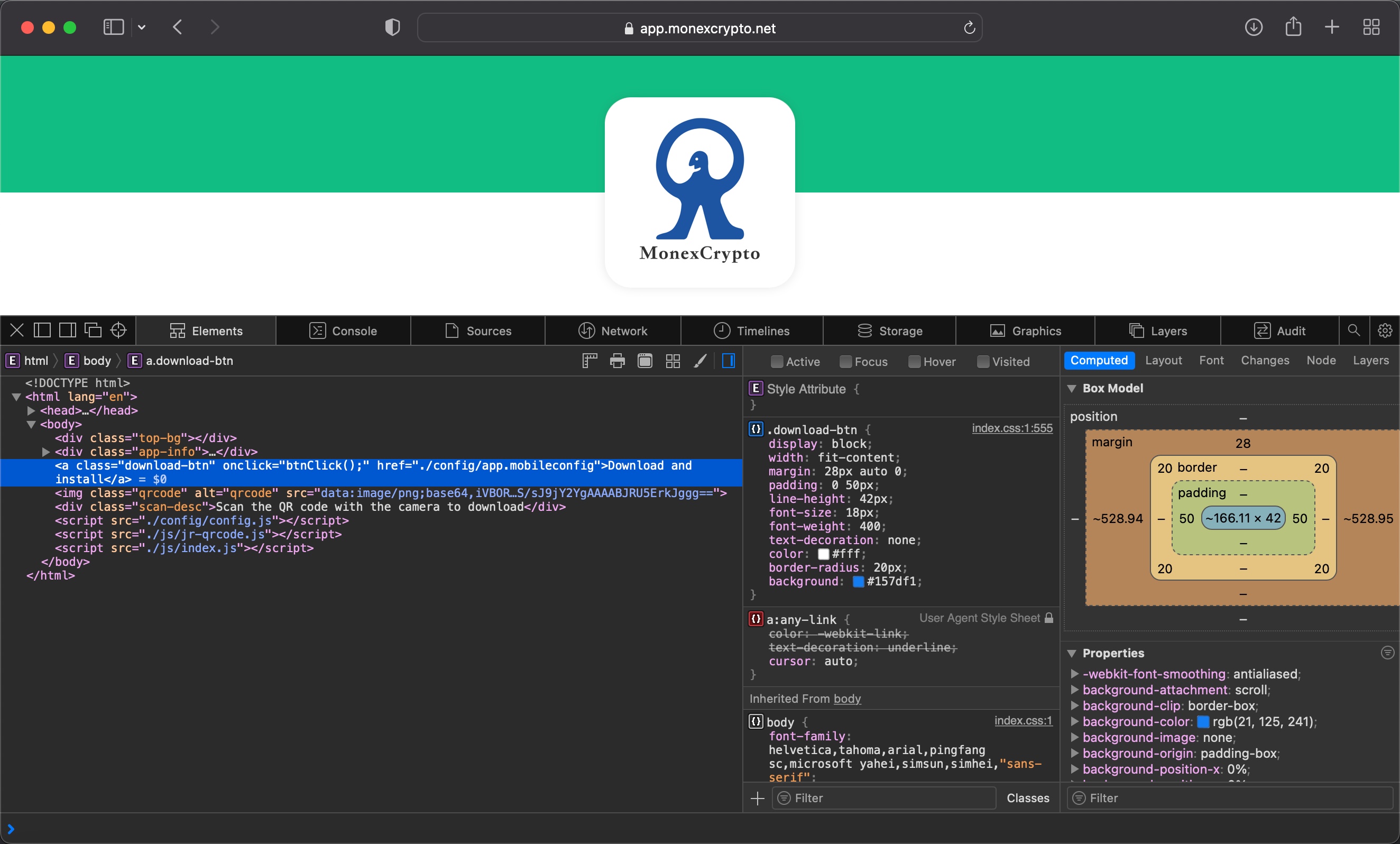Screen dimensions: 1400x844
Task: Open the Classes toggle button
Action: (x=1028, y=798)
